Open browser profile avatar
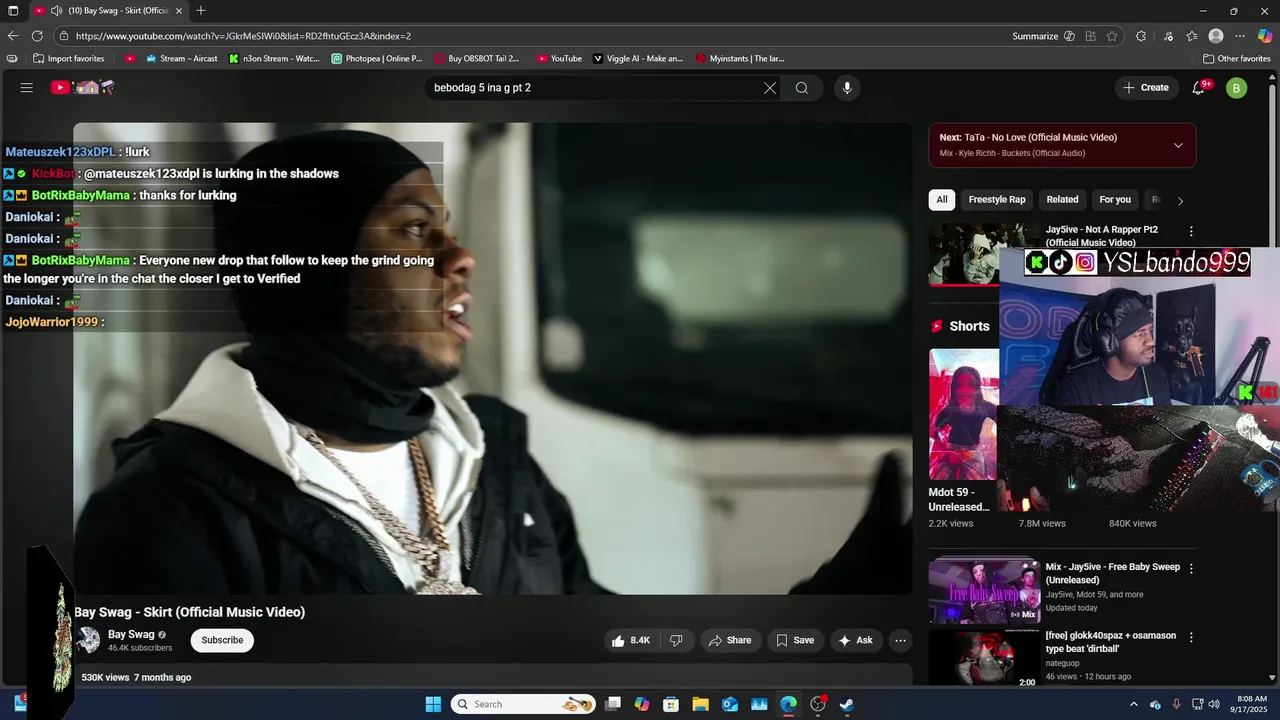The image size is (1280, 720). [1216, 36]
